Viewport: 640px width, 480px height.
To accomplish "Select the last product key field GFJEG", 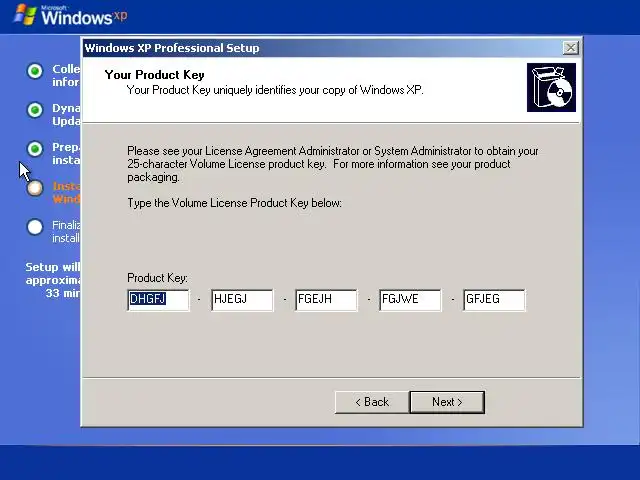I will pos(494,300).
